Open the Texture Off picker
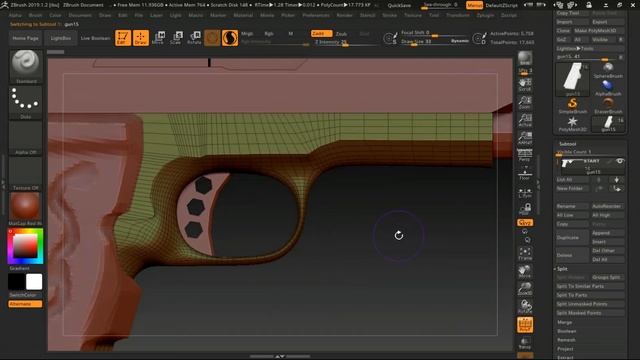This screenshot has height=360, width=640. point(26,174)
